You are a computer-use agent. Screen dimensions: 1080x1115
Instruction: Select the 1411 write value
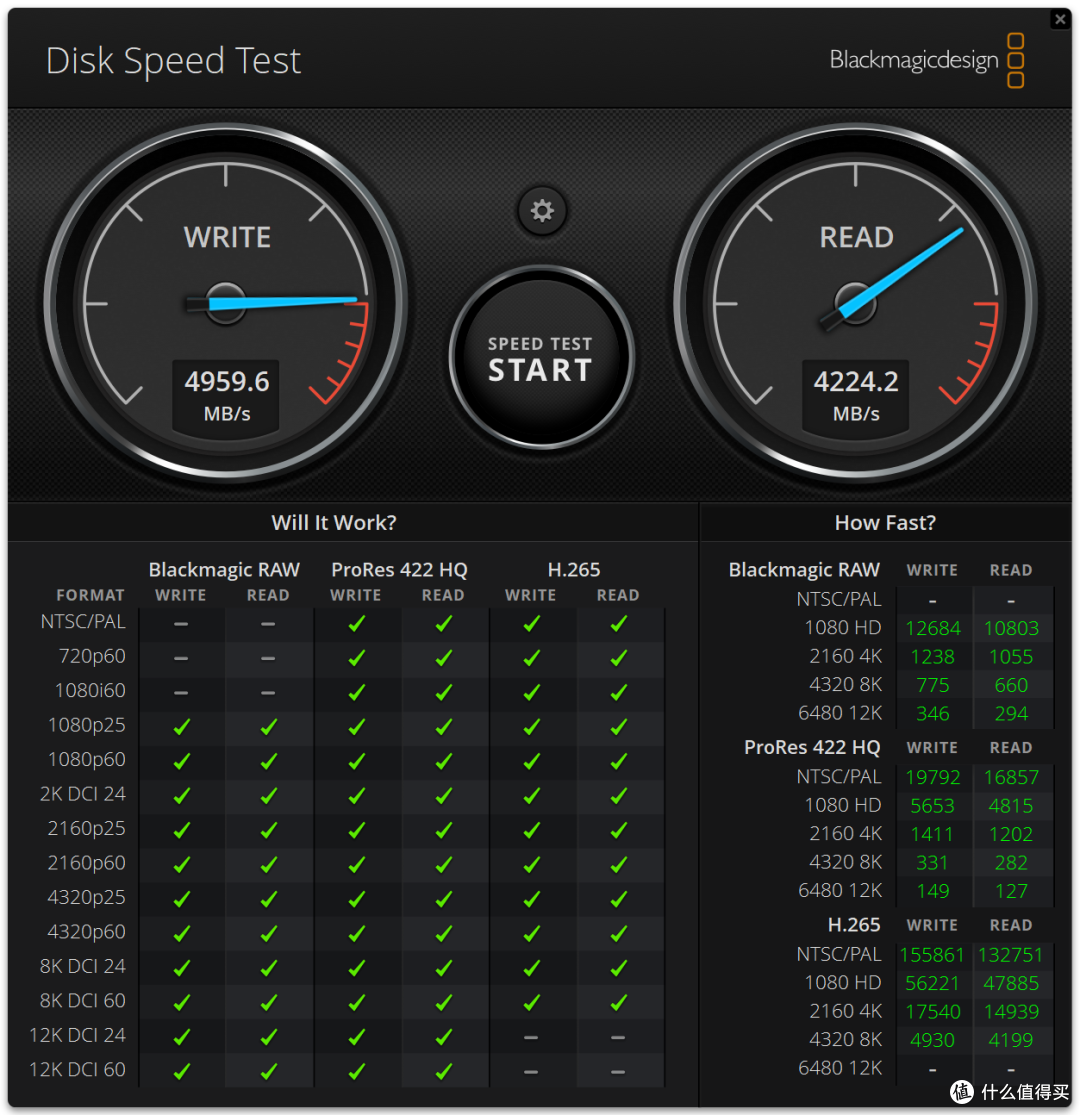933,834
